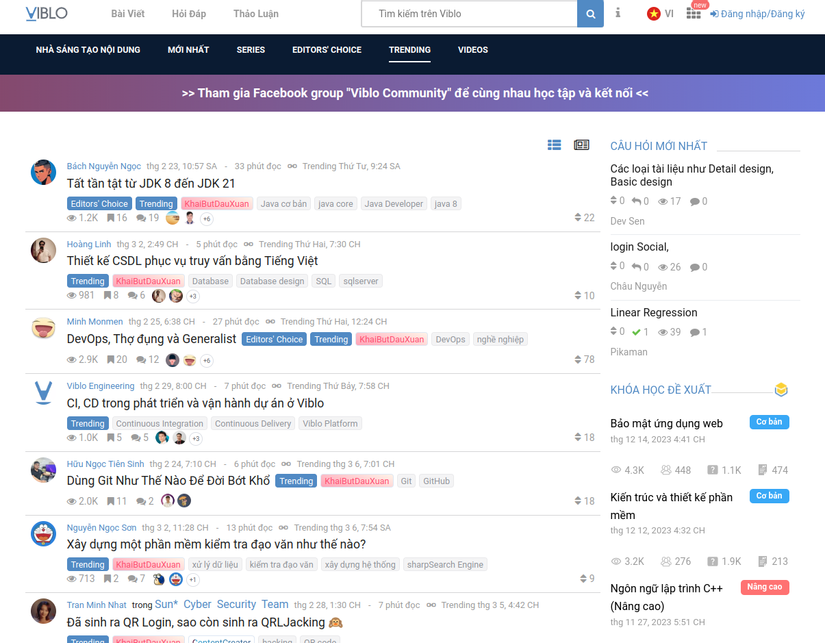The width and height of the screenshot is (825, 643).
Task: Open the apps grid icon marked new
Action: 693,13
